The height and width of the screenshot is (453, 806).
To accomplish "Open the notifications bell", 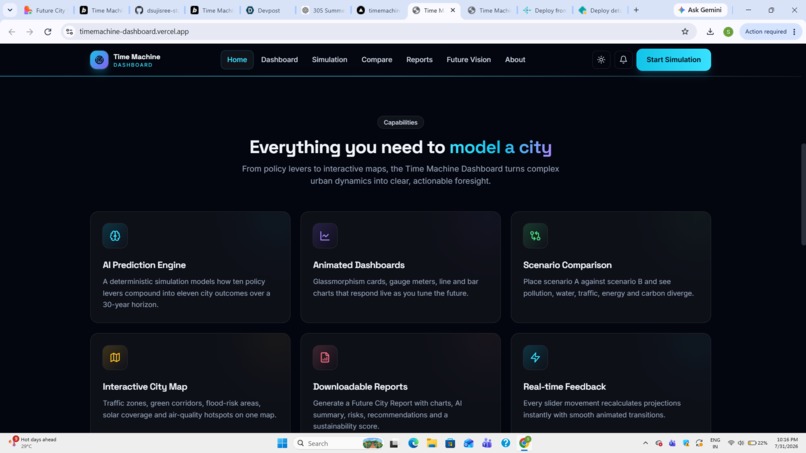I will click(x=623, y=60).
